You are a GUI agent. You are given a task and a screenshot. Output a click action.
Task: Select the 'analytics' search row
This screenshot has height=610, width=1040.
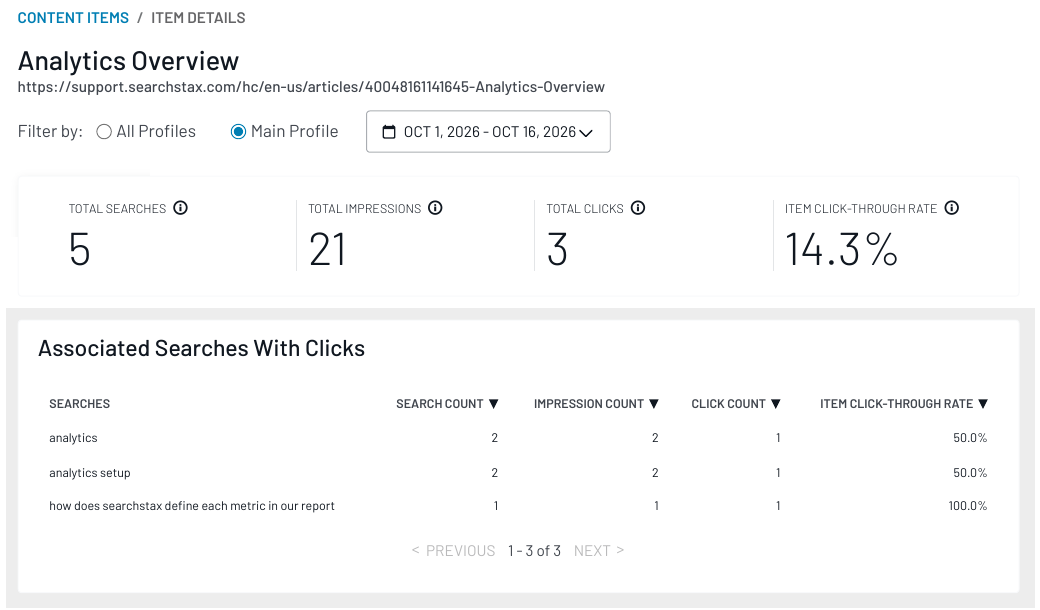[x=518, y=438]
